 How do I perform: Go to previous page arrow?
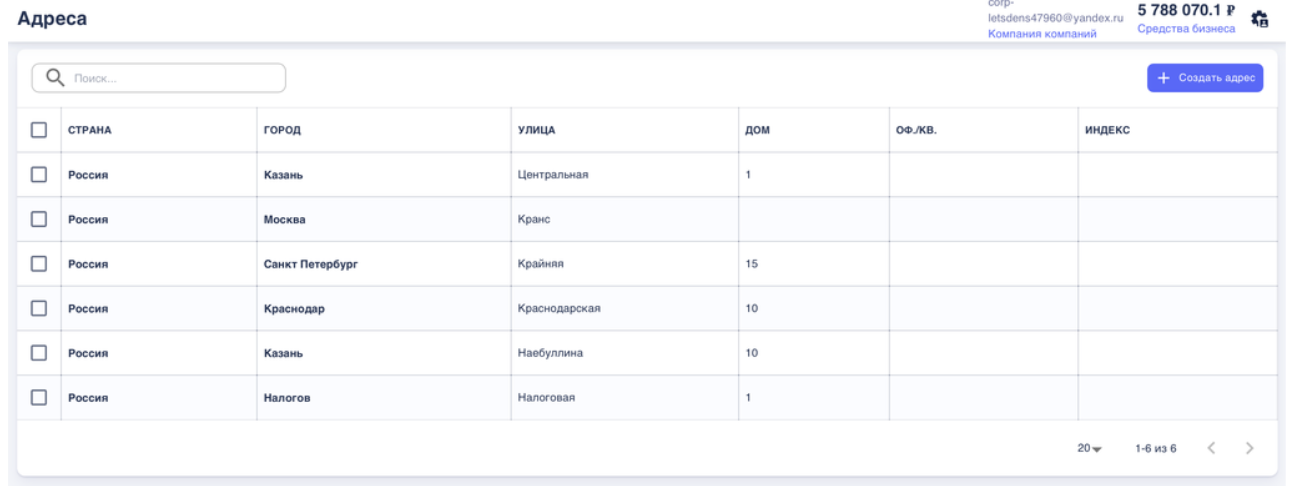point(1210,448)
